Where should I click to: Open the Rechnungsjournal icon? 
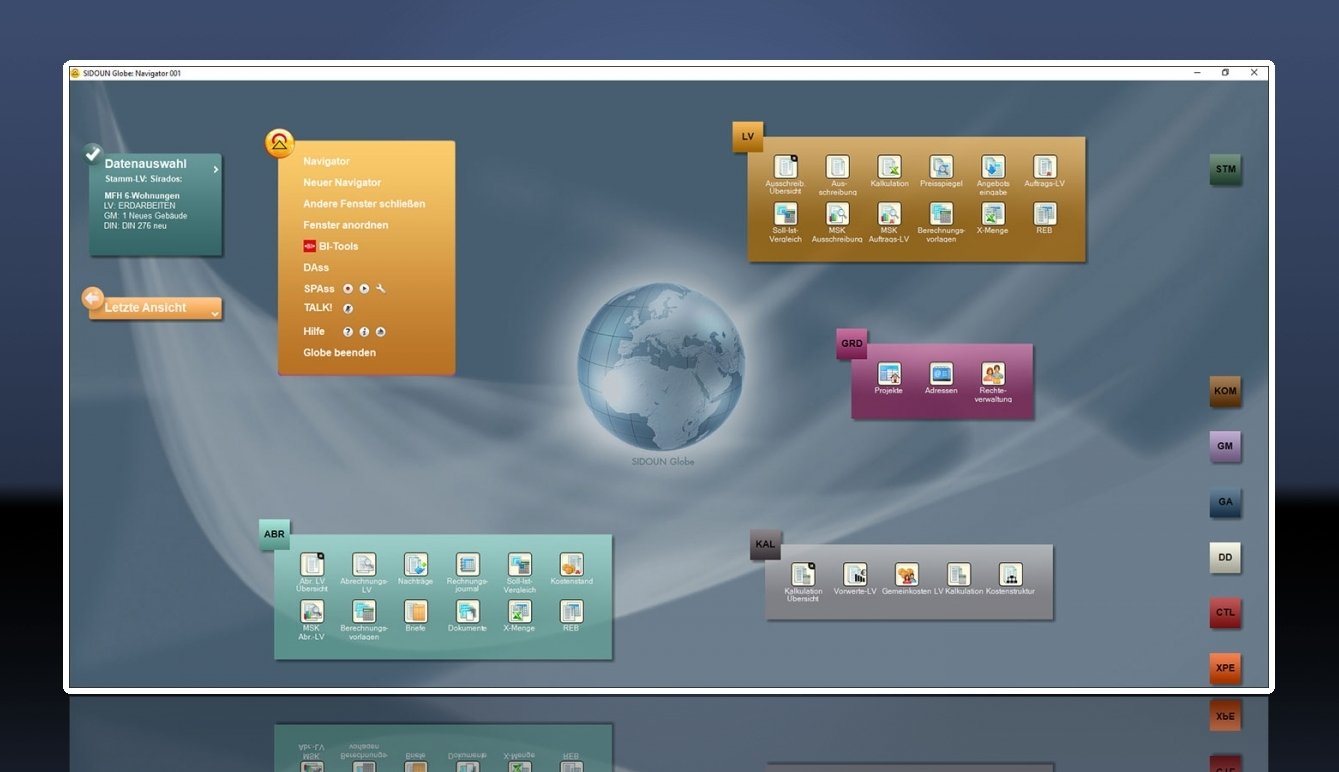point(468,565)
